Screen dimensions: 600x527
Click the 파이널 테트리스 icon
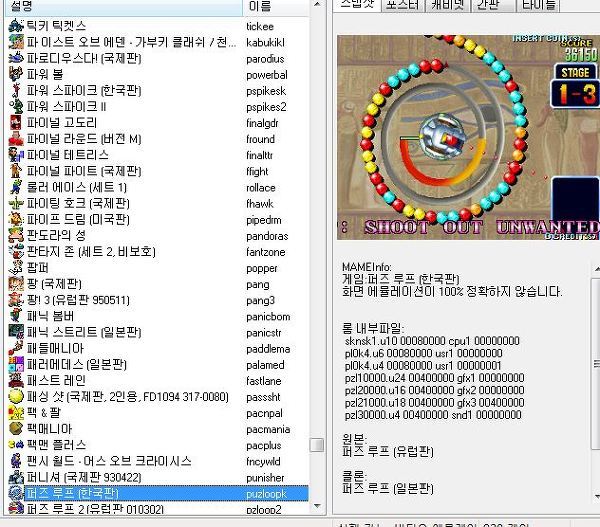tap(16, 154)
